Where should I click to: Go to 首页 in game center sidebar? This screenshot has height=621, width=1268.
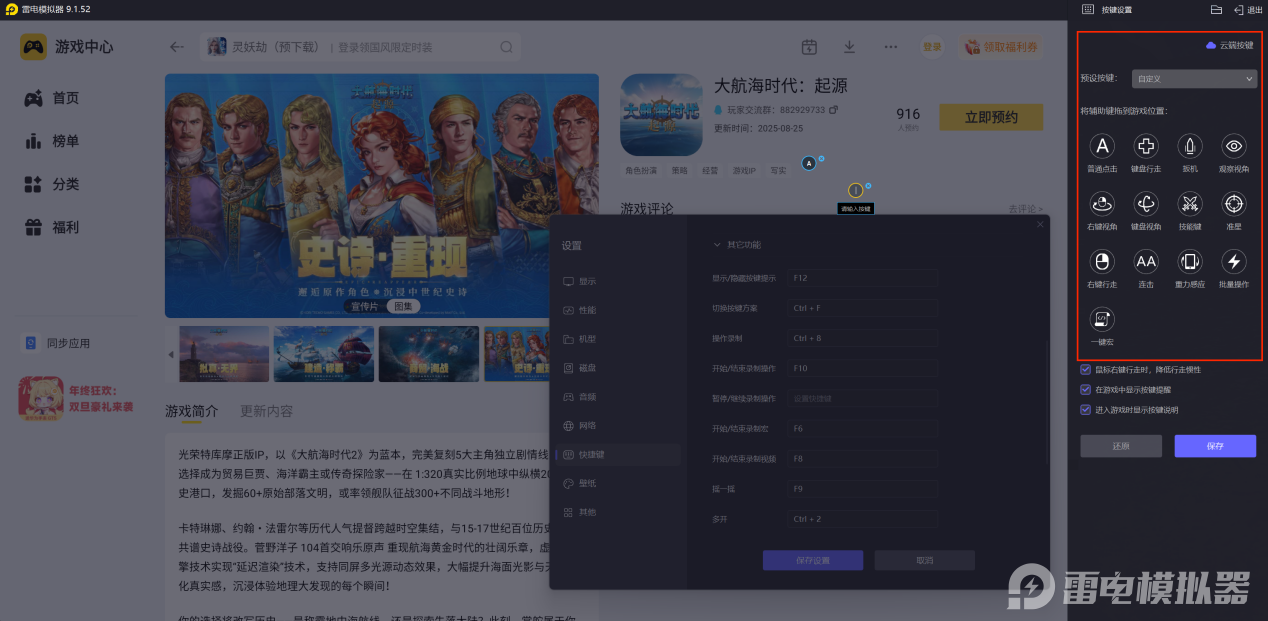52,98
